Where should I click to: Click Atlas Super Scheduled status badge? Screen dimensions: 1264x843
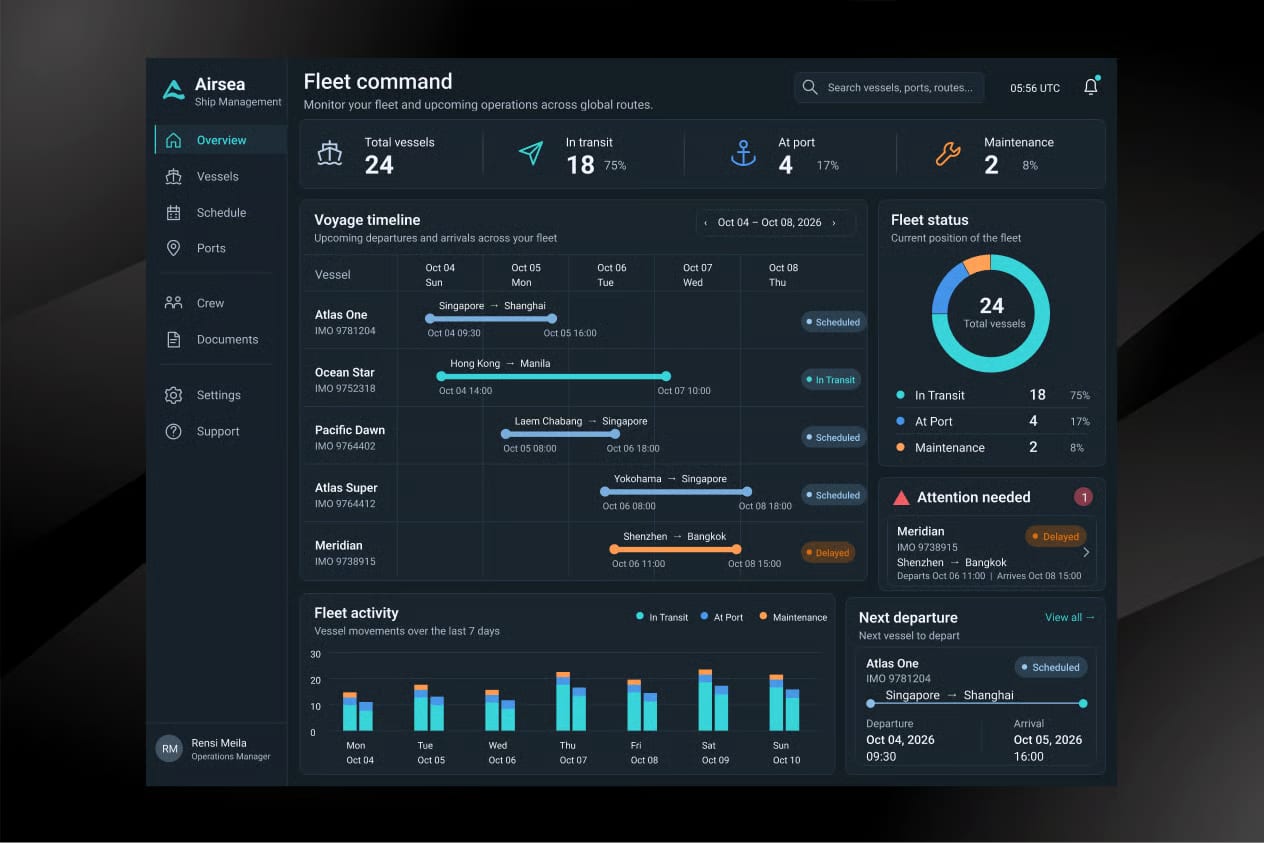833,495
